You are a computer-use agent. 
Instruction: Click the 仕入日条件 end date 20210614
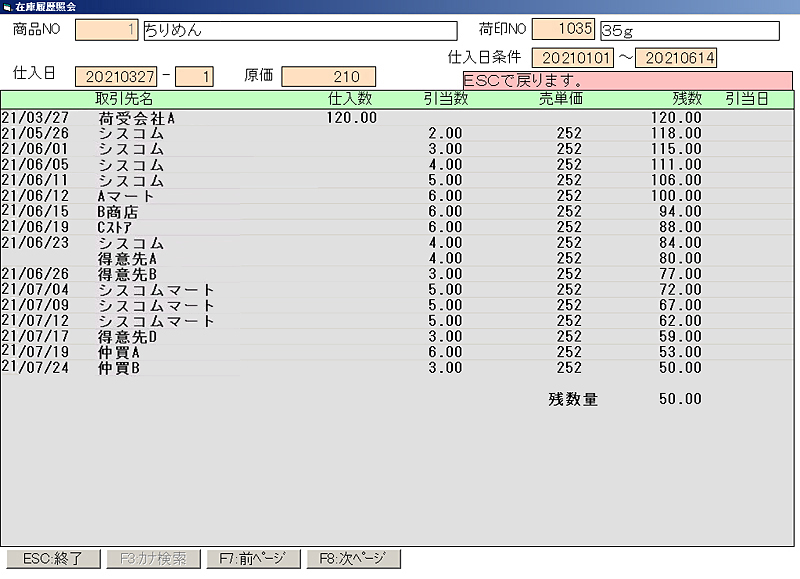coord(675,58)
